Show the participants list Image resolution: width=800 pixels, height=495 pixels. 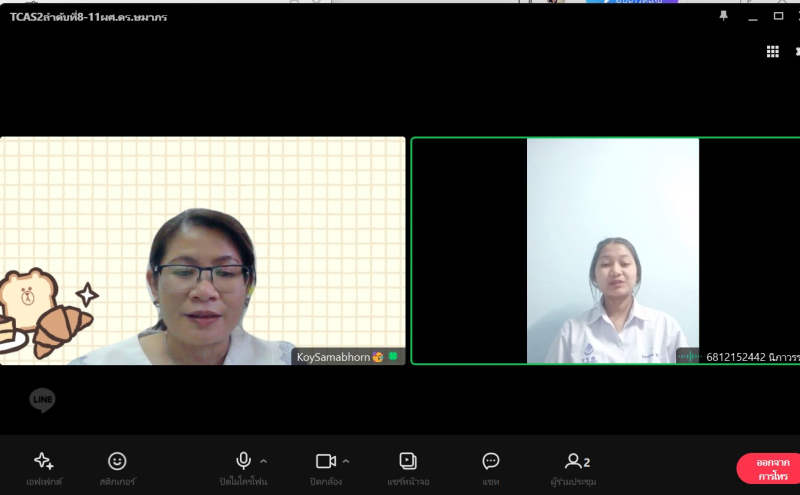577,461
